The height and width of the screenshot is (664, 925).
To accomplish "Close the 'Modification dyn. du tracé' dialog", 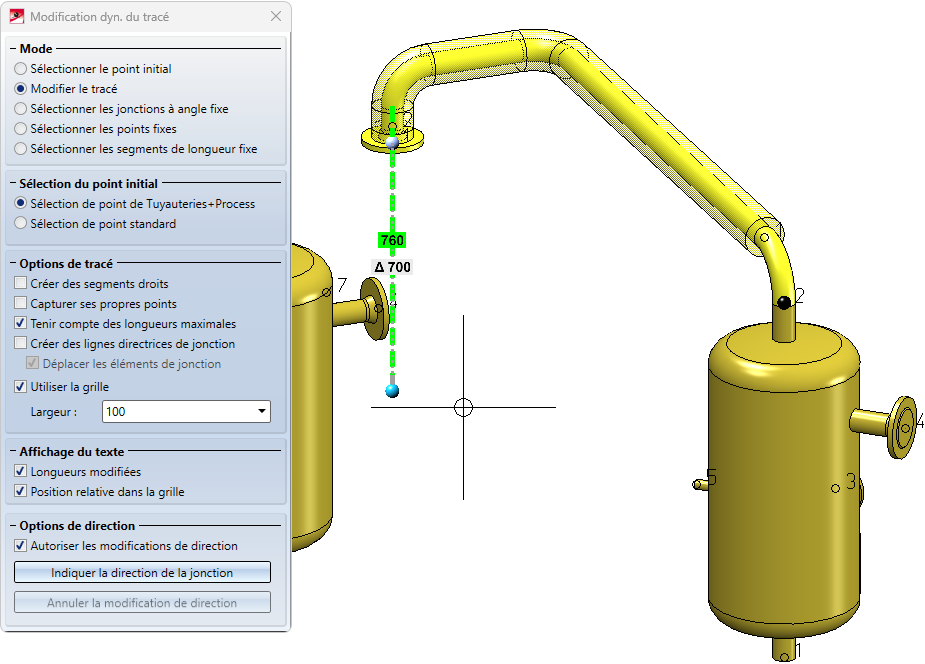I will tap(275, 17).
